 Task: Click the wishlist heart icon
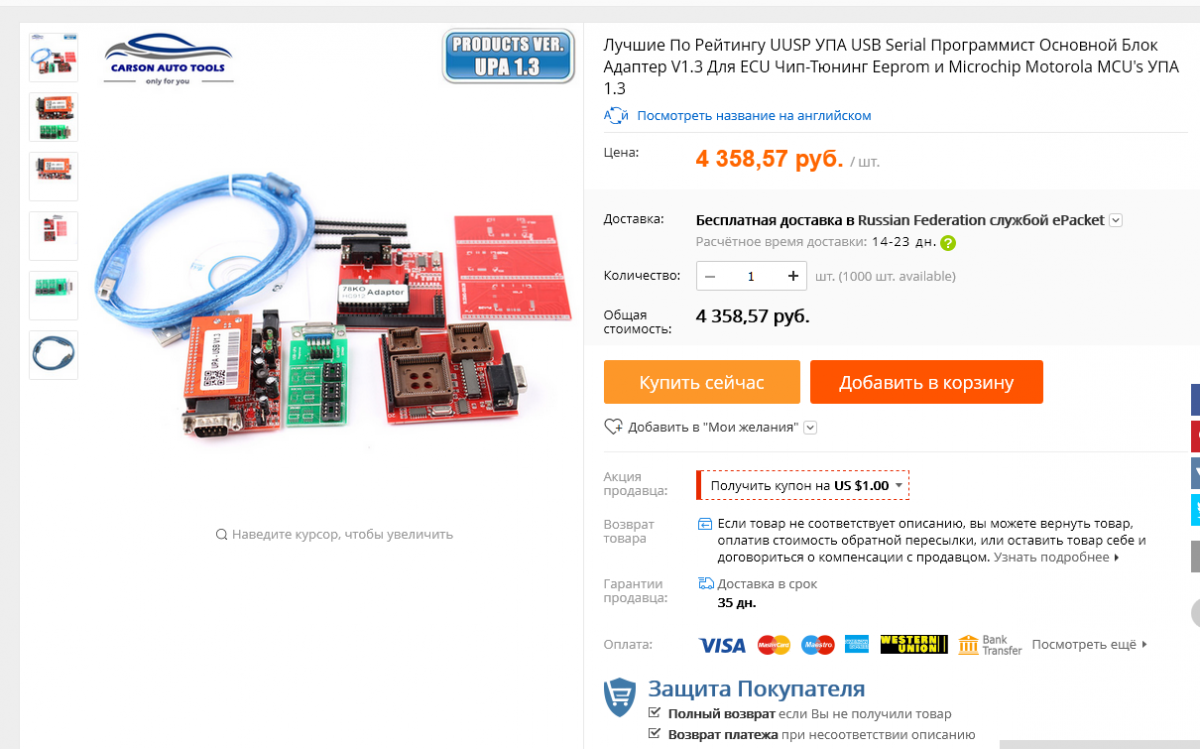click(614, 427)
